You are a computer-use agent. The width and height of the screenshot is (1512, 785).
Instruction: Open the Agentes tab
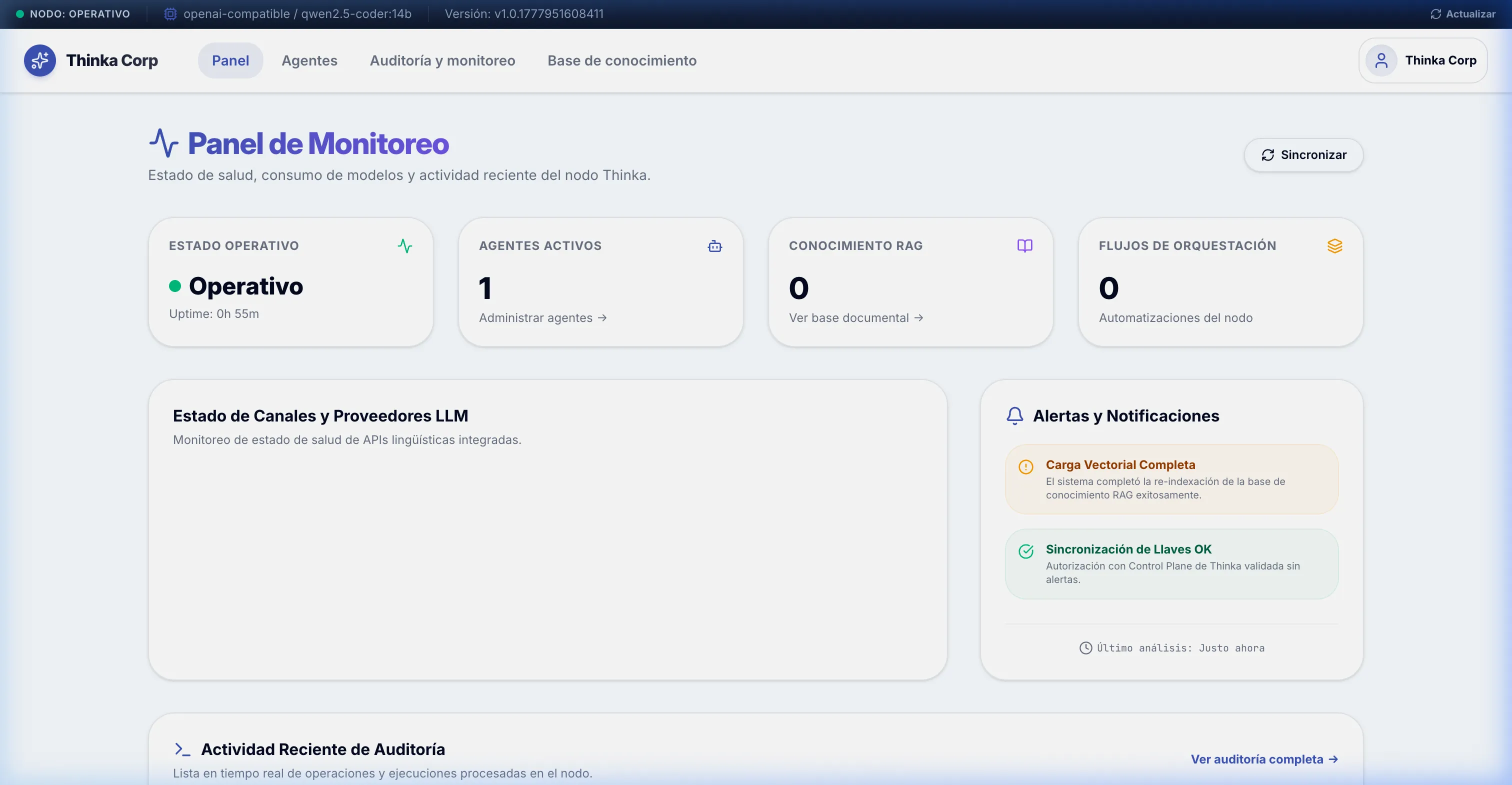[309, 60]
